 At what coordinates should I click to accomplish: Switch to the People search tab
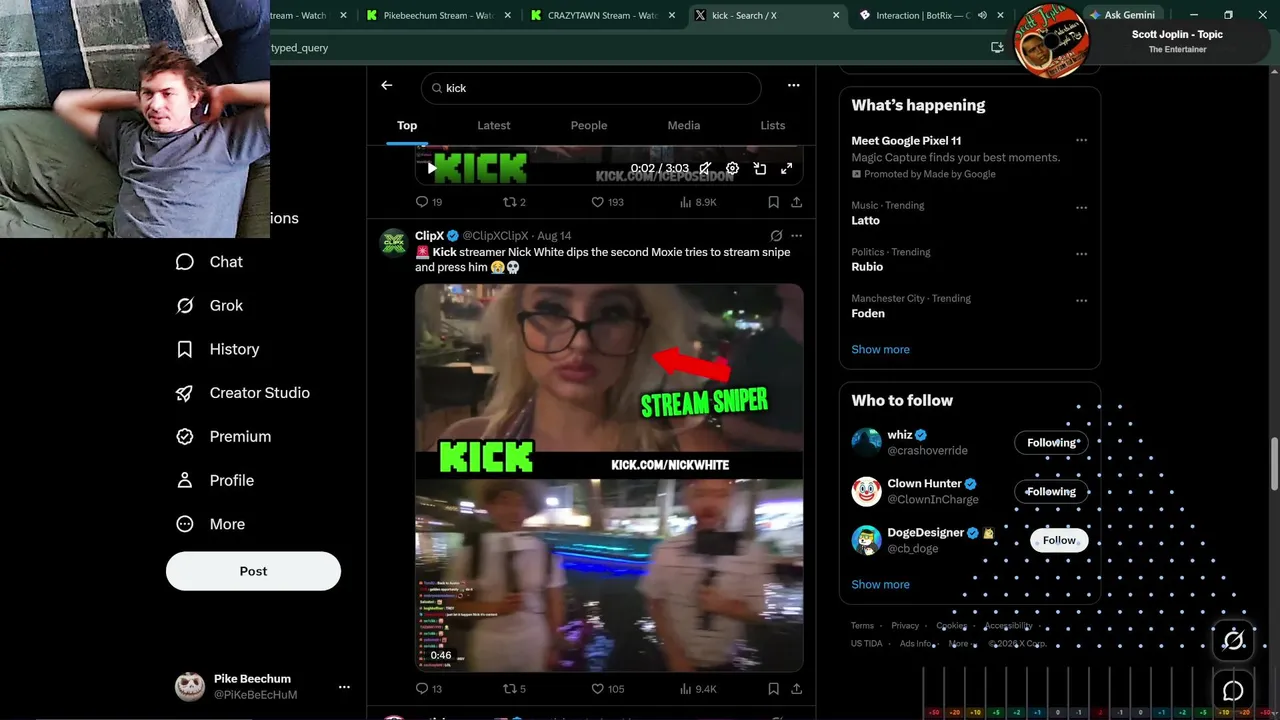[x=589, y=126]
